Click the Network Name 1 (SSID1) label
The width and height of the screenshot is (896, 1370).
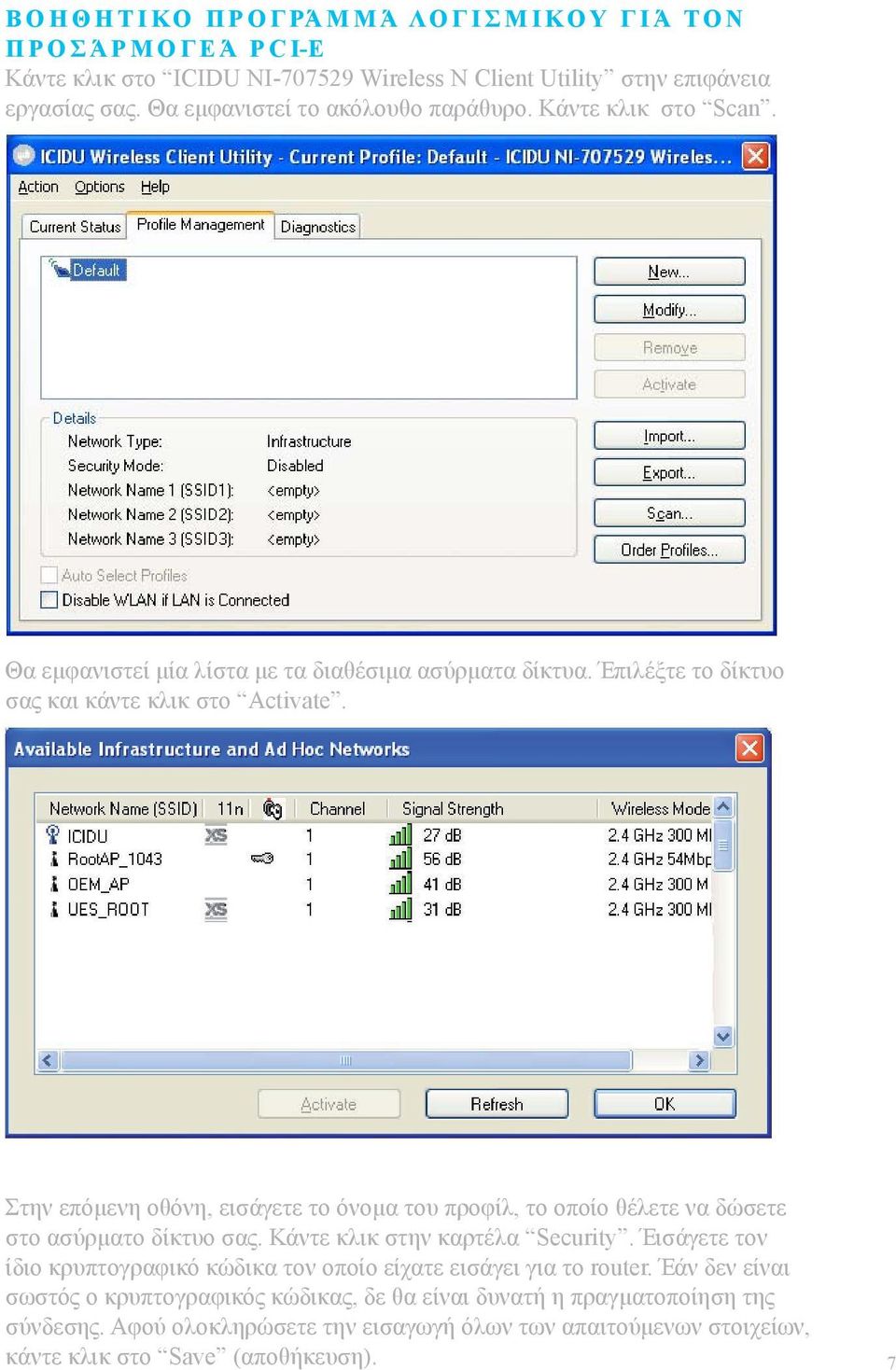(150, 490)
